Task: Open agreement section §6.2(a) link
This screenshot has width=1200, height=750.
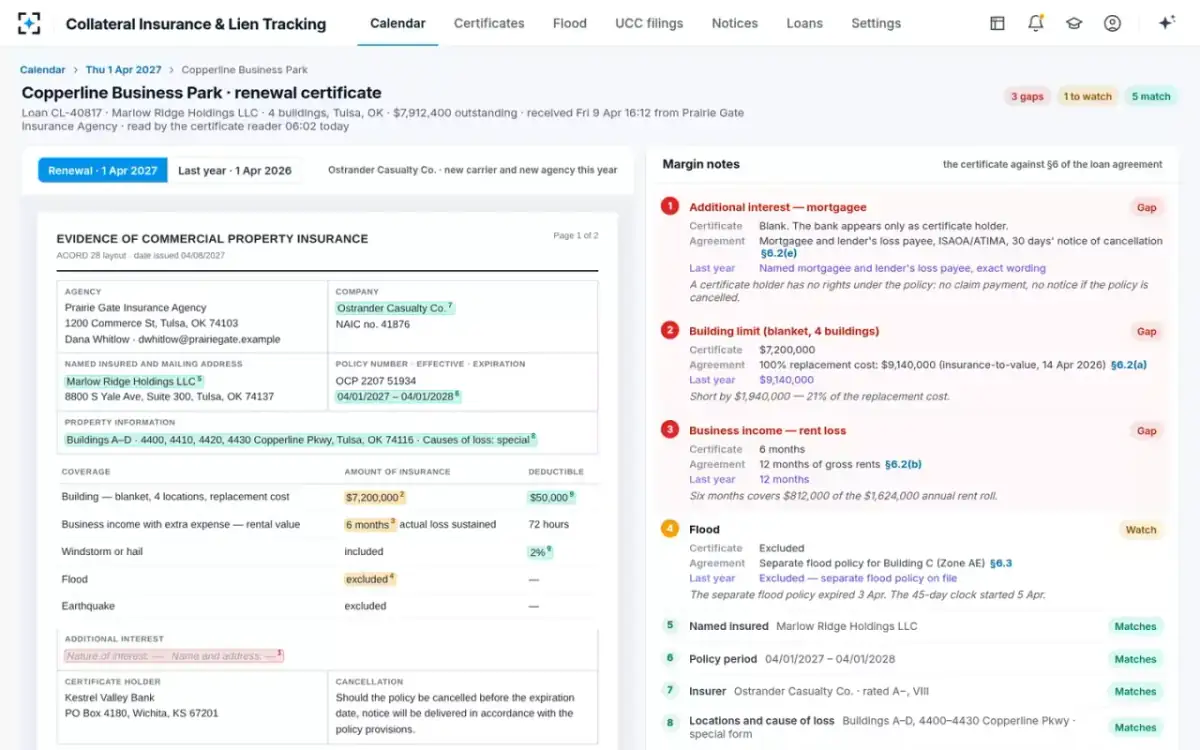Action: pos(1129,365)
